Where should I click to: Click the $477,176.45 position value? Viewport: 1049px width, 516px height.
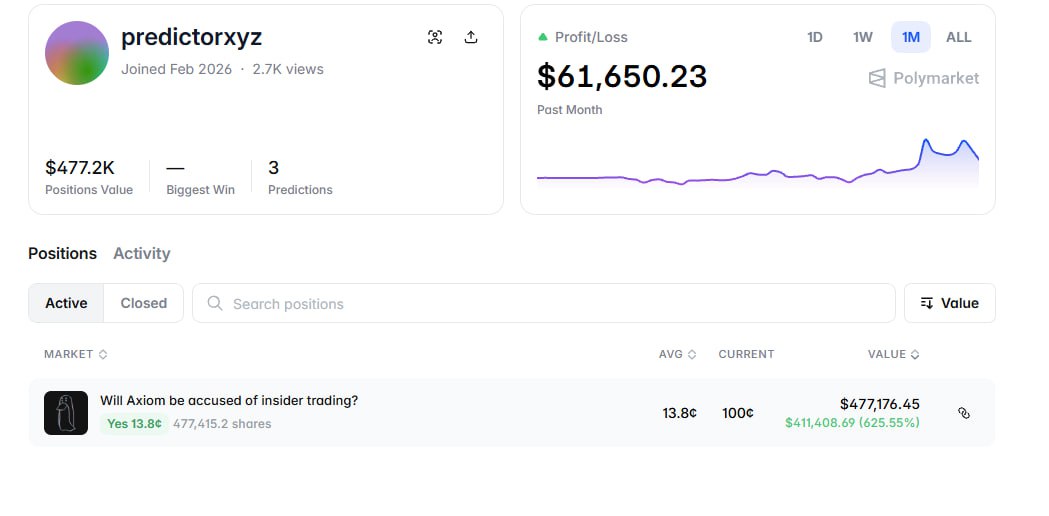pyautogui.click(x=880, y=404)
